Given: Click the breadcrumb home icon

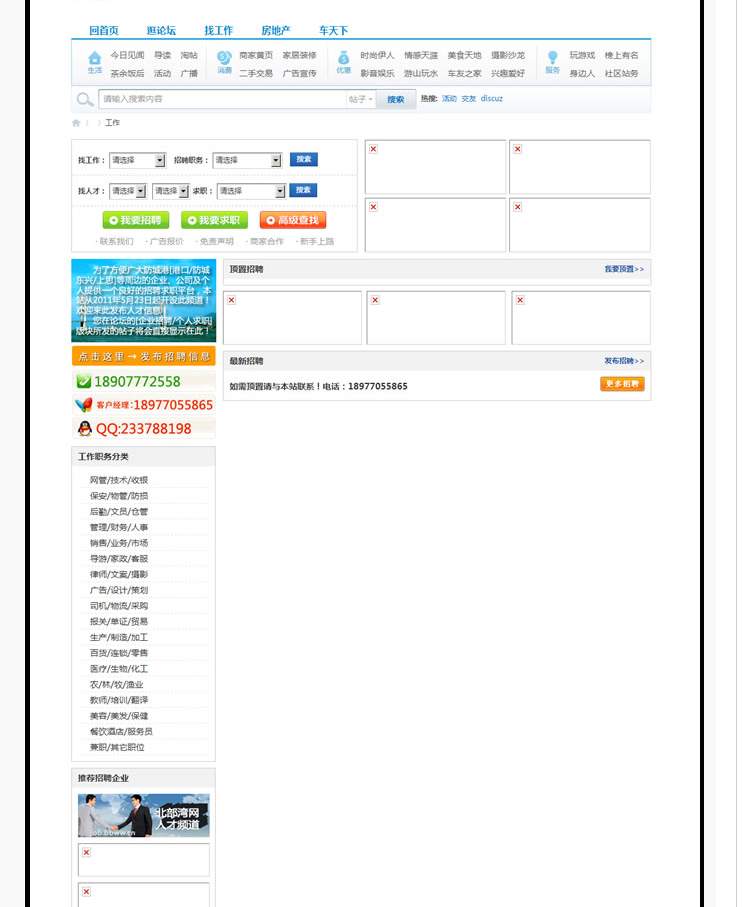Looking at the screenshot, I should (x=76, y=123).
